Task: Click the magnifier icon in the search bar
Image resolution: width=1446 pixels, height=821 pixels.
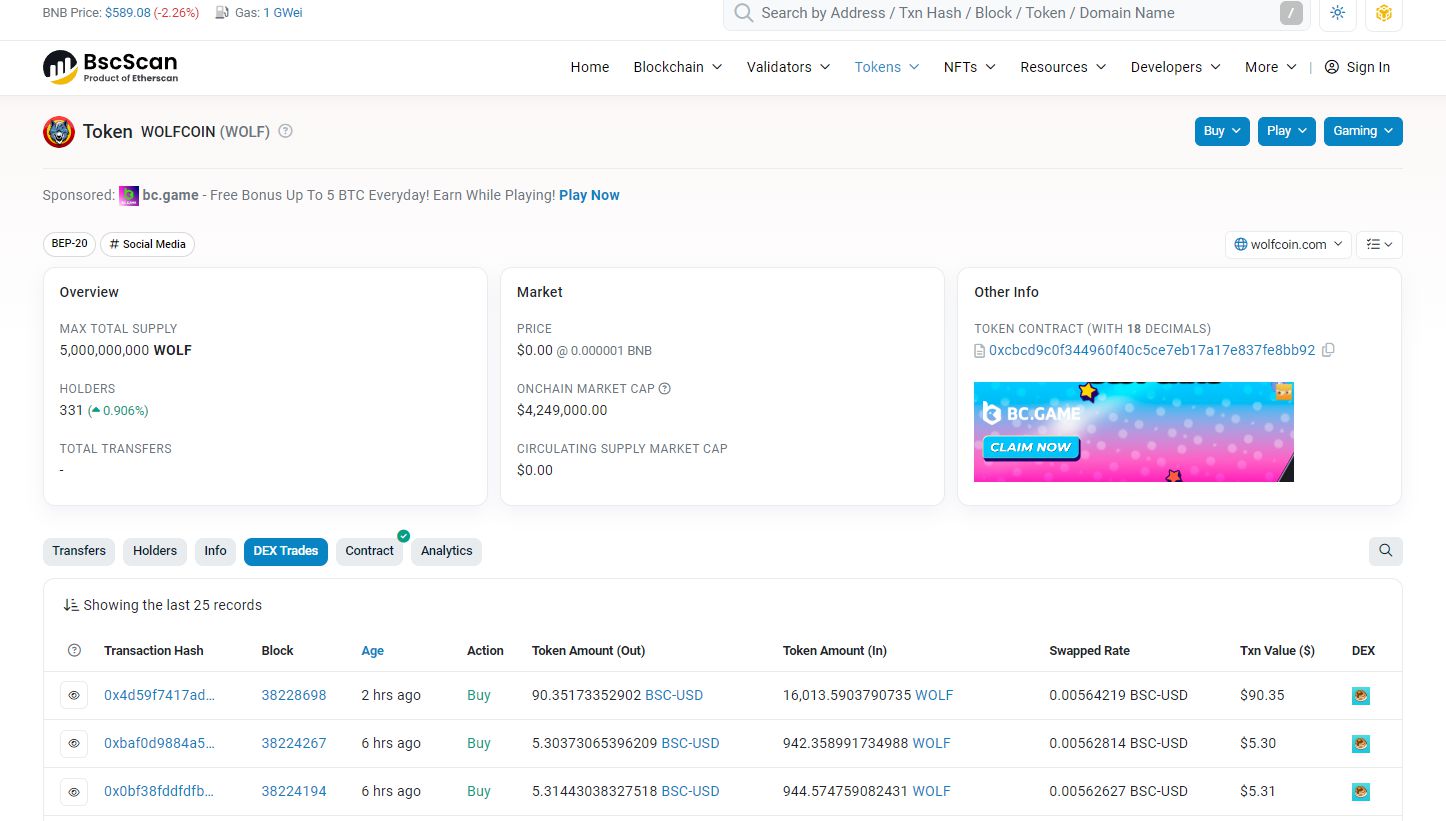Action: pyautogui.click(x=743, y=13)
